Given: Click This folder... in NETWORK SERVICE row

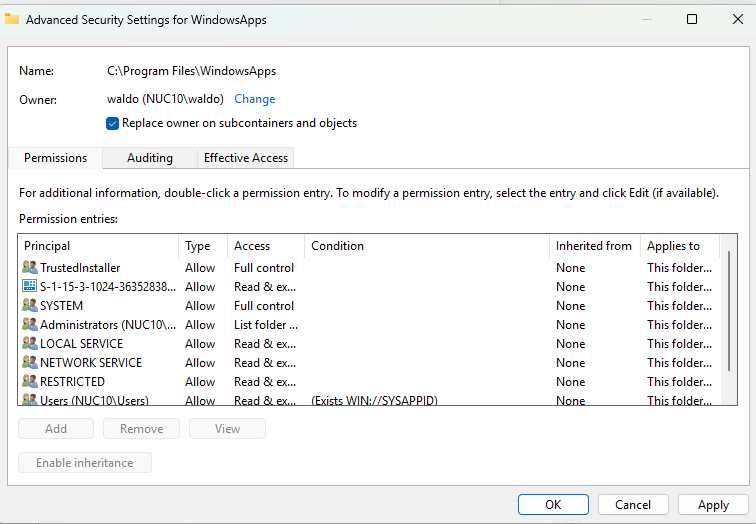Looking at the screenshot, I should (x=679, y=363).
